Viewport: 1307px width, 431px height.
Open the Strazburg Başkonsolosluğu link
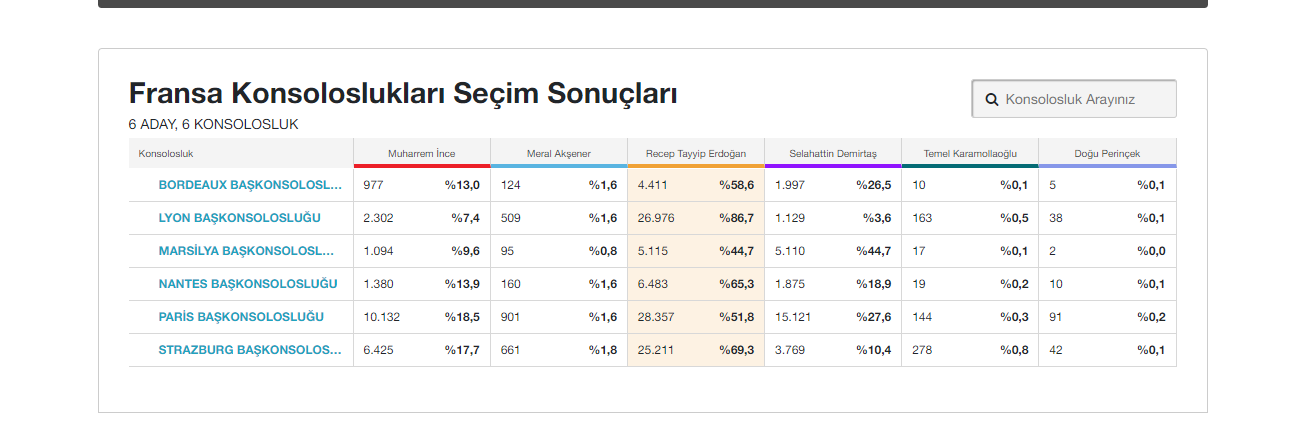pos(249,350)
